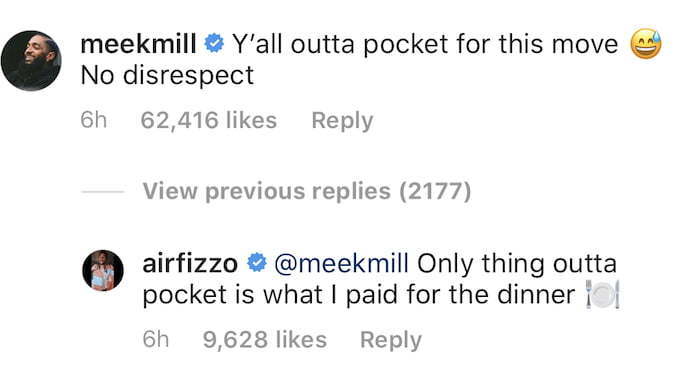Reply to meekmill's comment
Screen dimensions: 700x389
pyautogui.click(x=342, y=121)
